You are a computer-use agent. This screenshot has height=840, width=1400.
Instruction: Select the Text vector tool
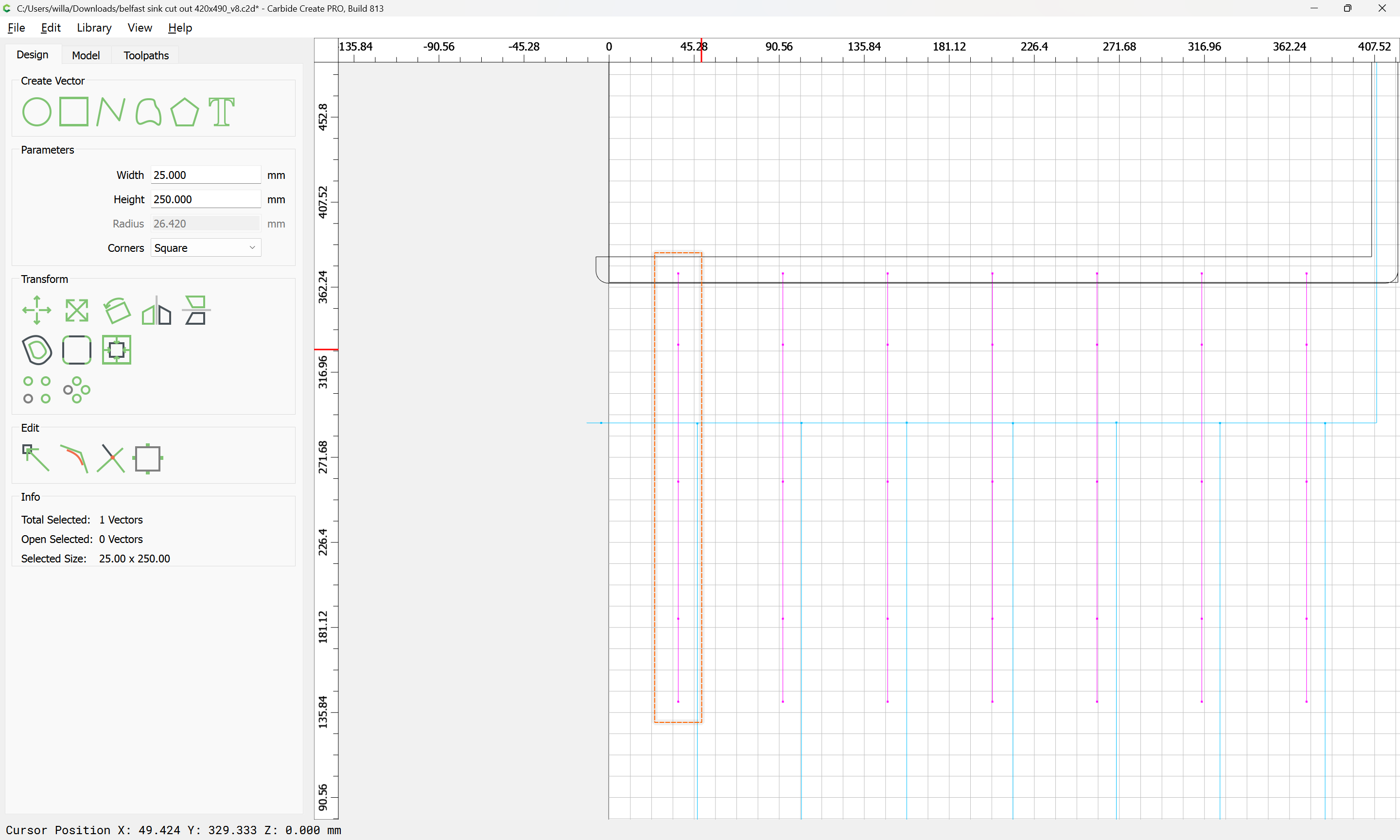[x=221, y=111]
